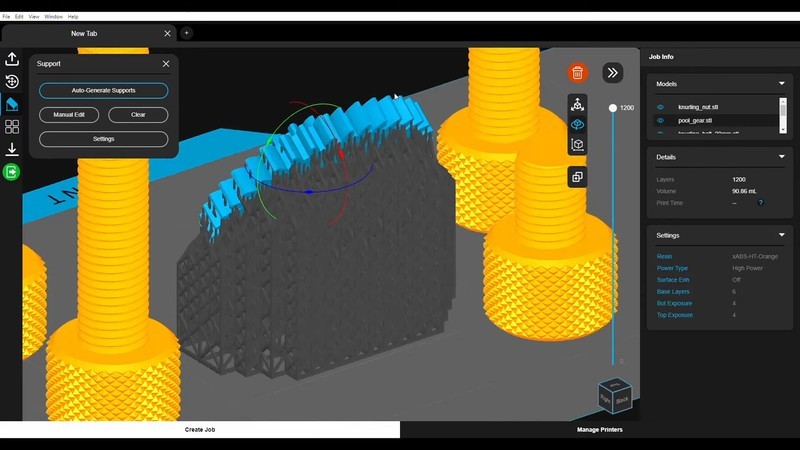The height and width of the screenshot is (450, 800).
Task: Toggle visibility of pool_gear.stl
Action: 660,120
